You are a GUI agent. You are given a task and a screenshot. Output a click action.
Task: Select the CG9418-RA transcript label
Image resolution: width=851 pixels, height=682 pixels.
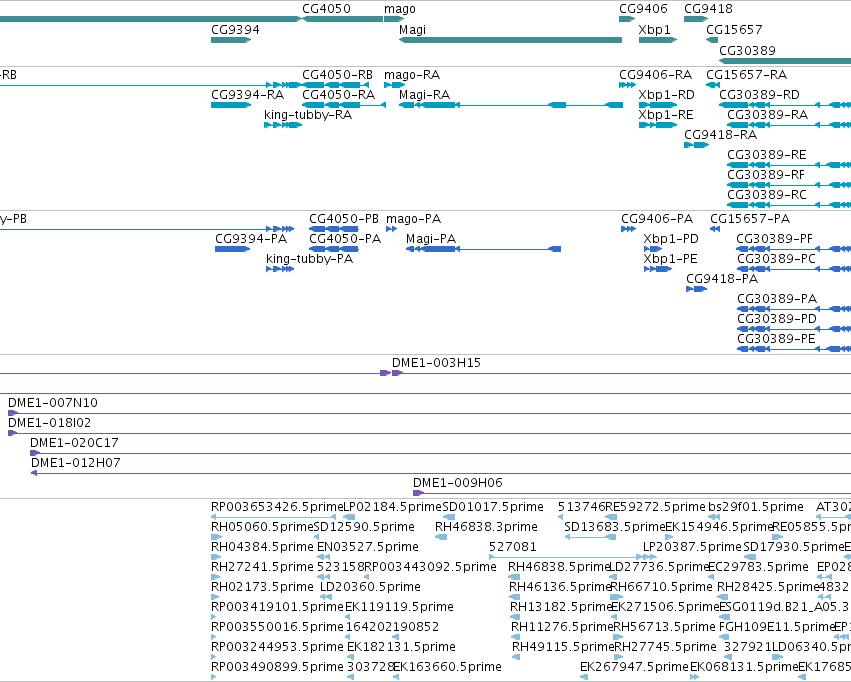721,135
